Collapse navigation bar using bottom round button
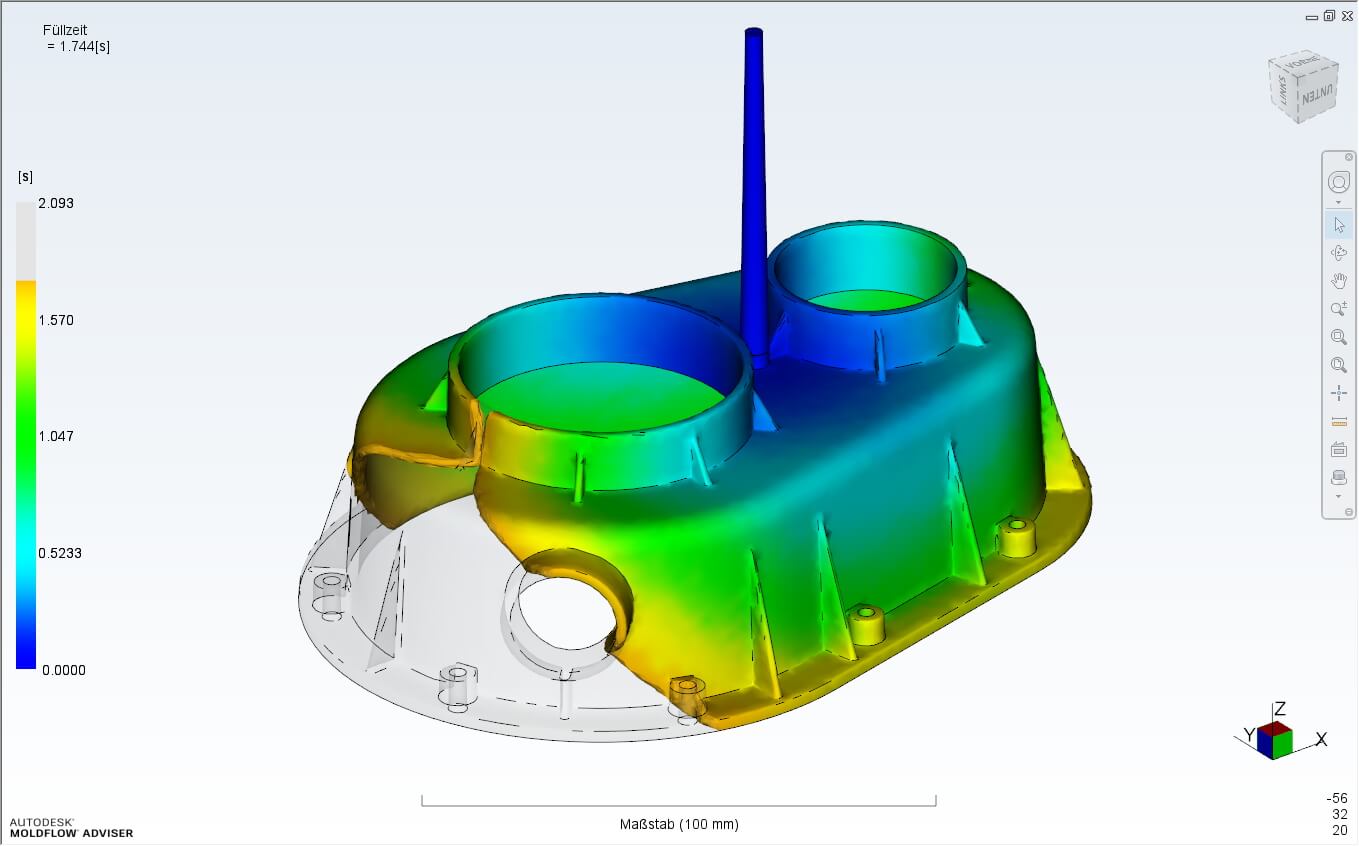The image size is (1359, 846). [1349, 511]
